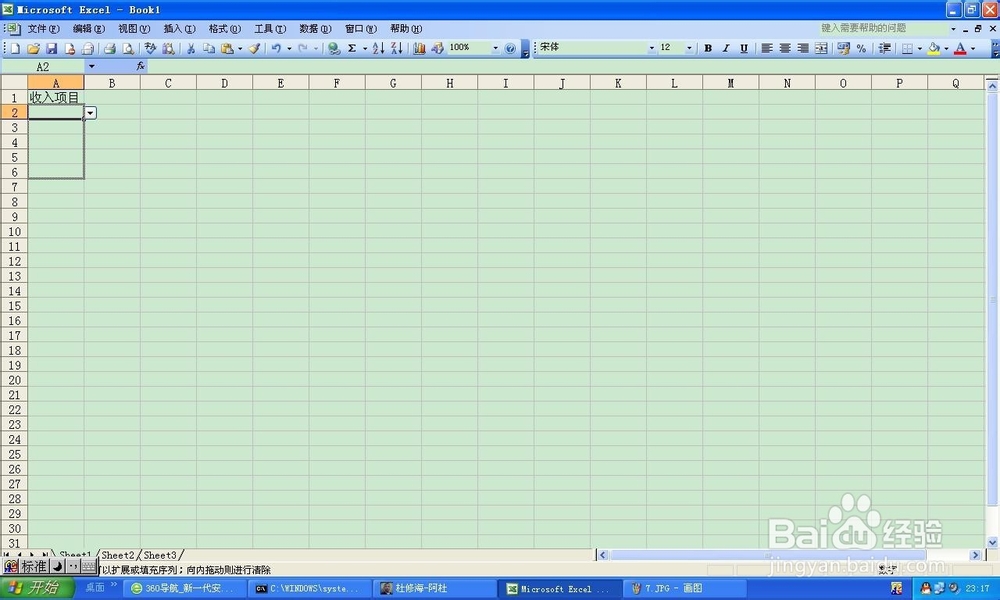Open Excel Help question mark icon
1000x600 pixels.
[x=510, y=48]
